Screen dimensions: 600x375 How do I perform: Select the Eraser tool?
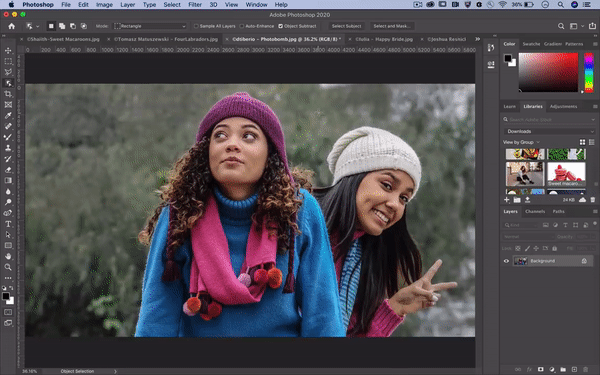[8, 170]
